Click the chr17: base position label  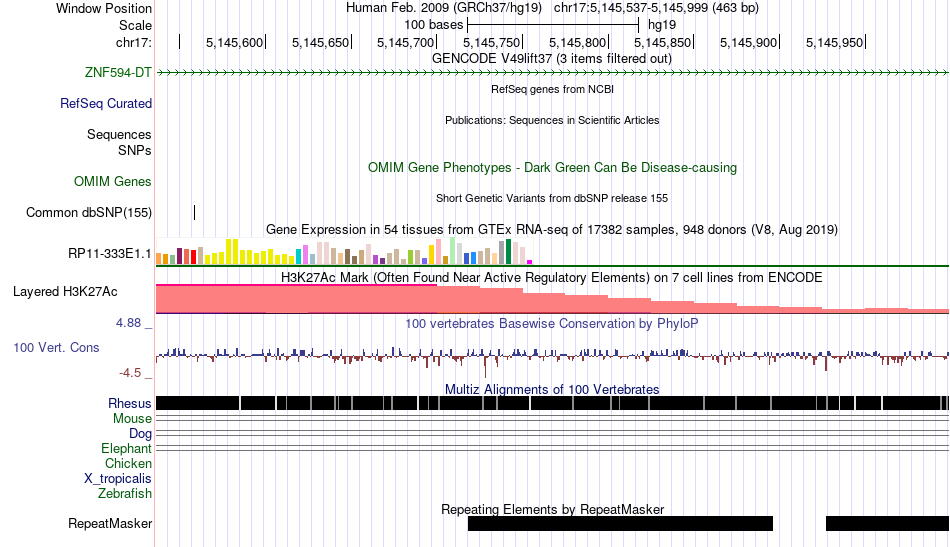(x=134, y=42)
